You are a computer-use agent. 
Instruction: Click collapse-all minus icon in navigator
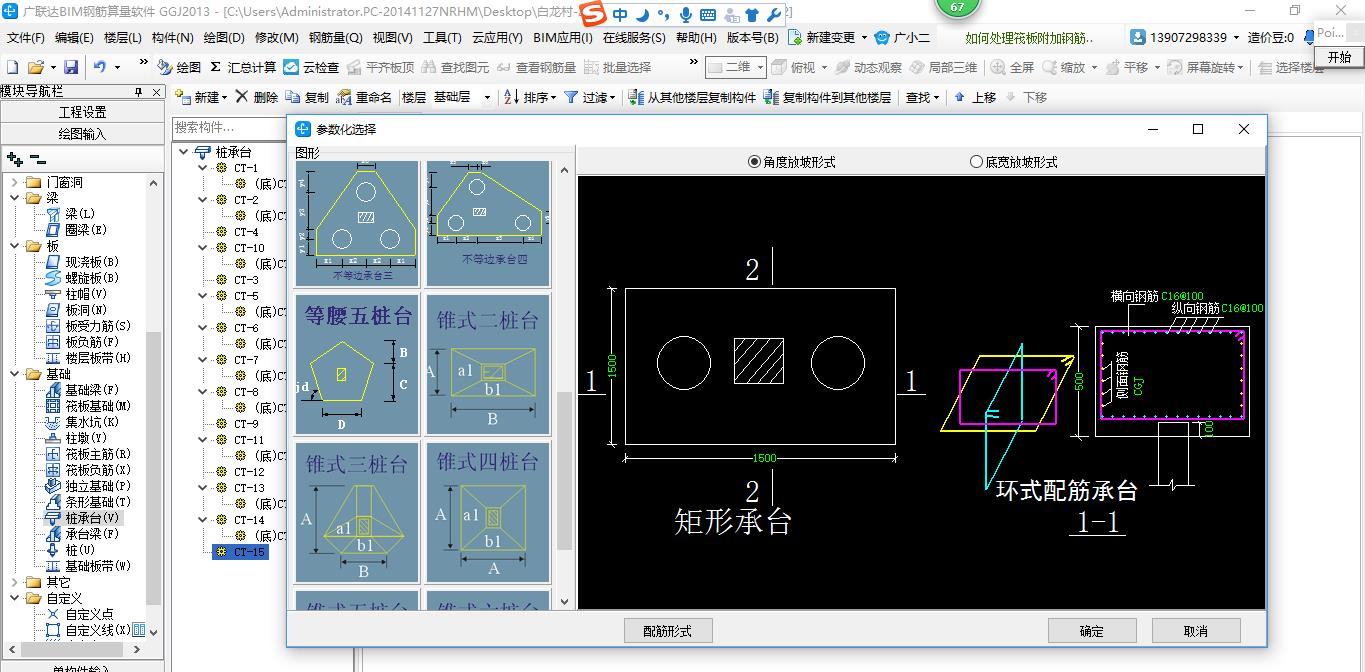tap(38, 158)
